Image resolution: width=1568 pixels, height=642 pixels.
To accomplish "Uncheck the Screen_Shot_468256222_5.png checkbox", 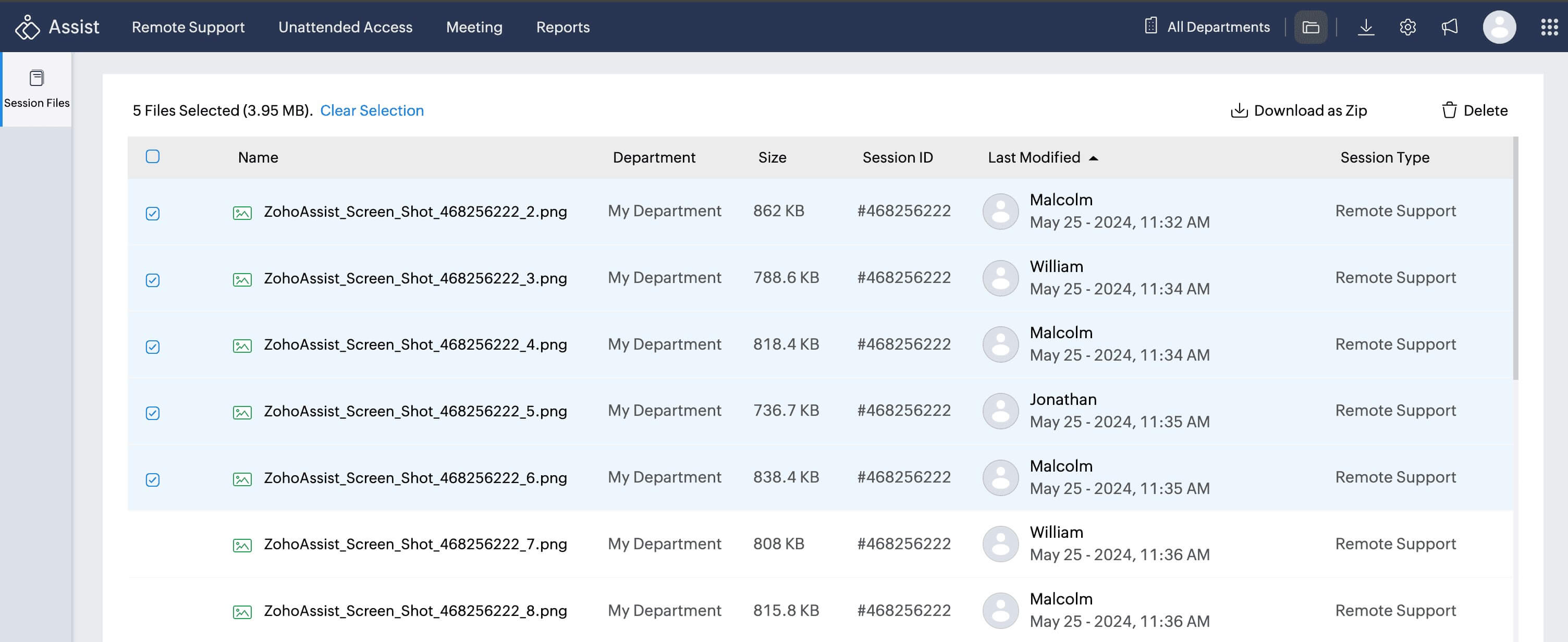I will 153,413.
